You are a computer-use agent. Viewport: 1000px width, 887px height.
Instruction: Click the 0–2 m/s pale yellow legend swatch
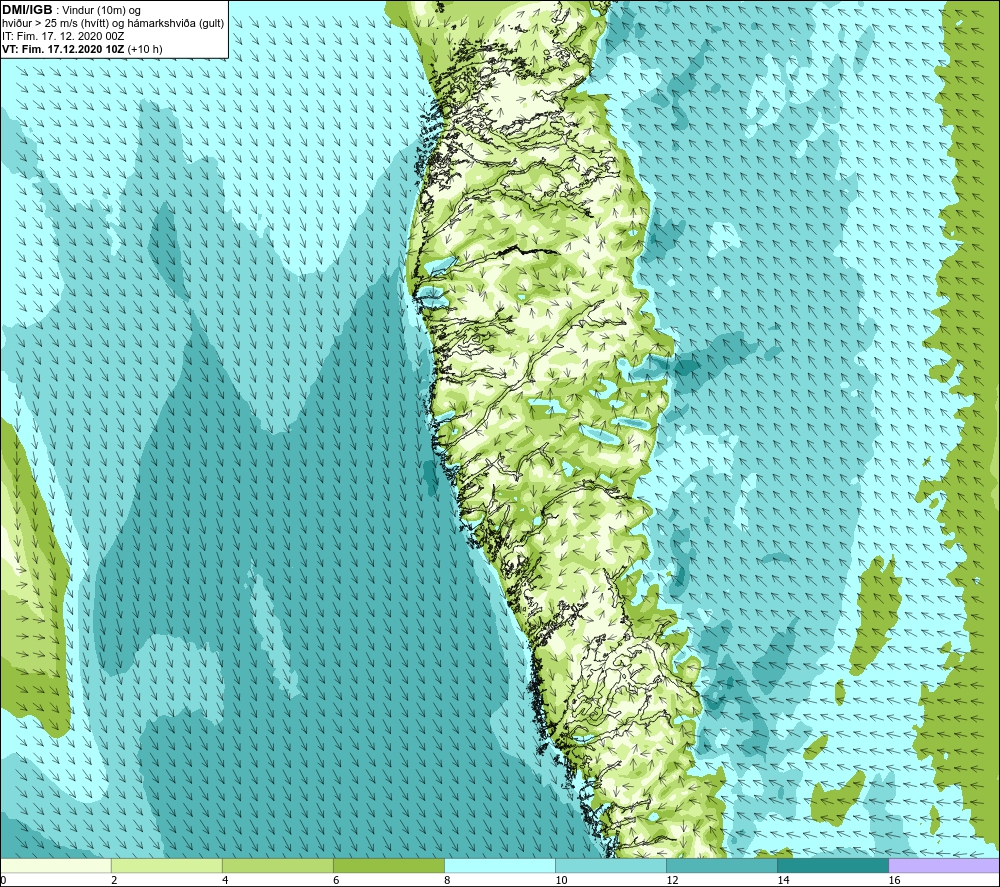coord(56,866)
